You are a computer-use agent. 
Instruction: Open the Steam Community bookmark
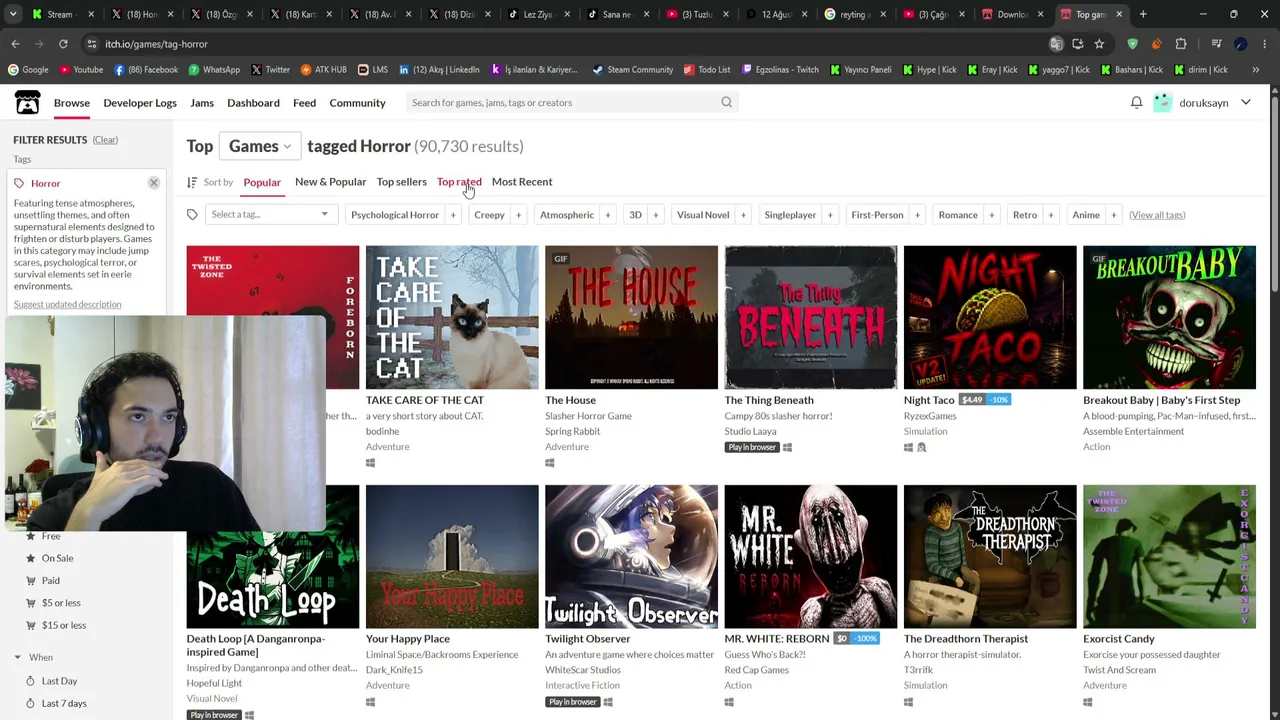632,70
